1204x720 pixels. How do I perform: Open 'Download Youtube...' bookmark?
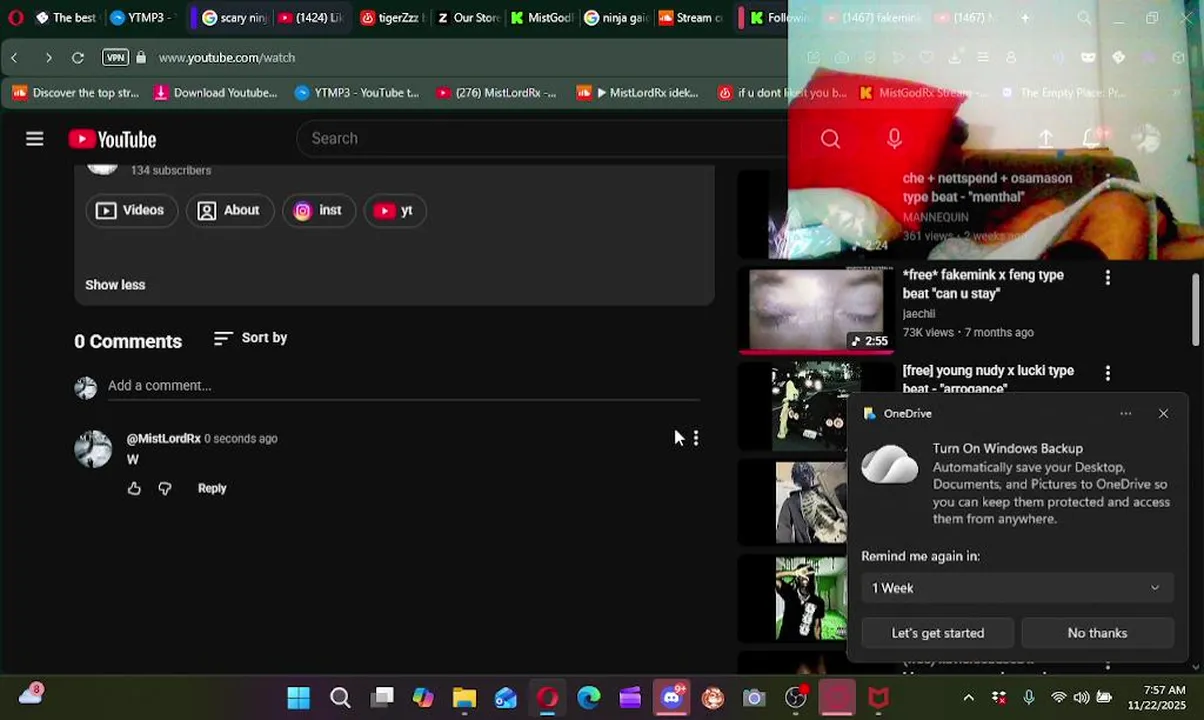[x=215, y=93]
